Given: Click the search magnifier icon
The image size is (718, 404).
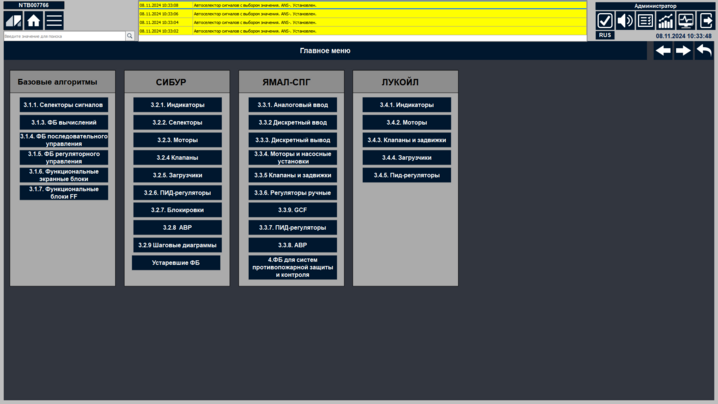Looking at the screenshot, I should (130, 36).
